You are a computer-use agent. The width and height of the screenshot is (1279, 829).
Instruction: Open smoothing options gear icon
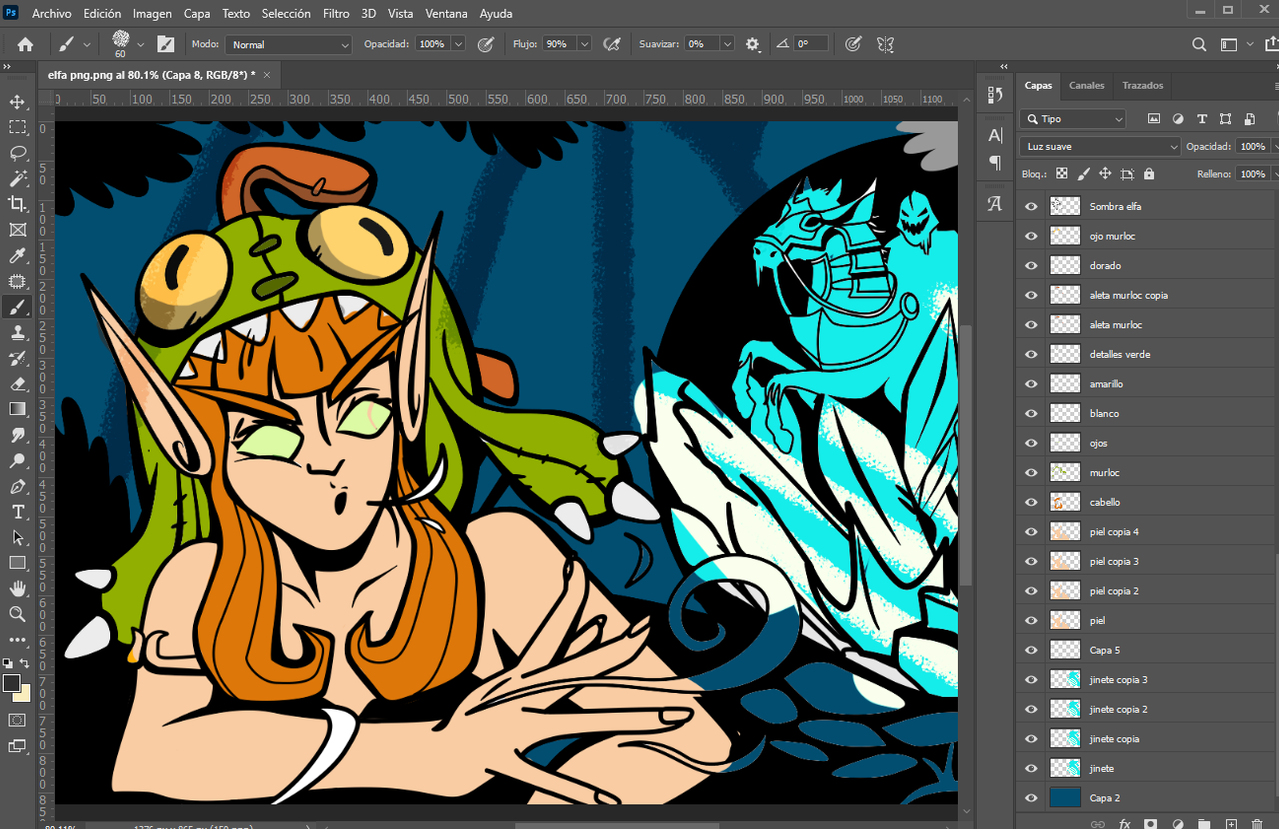coord(753,44)
